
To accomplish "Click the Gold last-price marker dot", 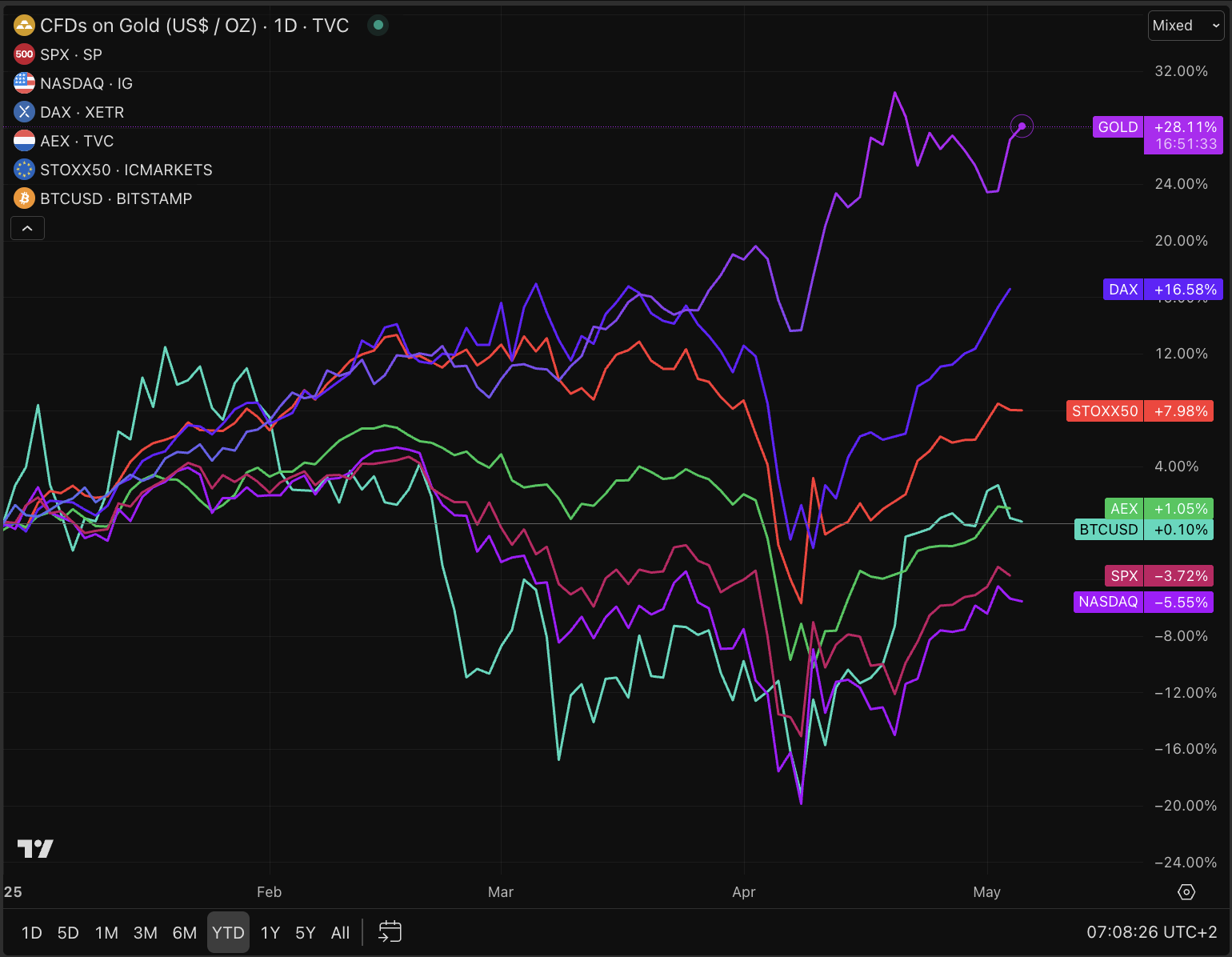I will pyautogui.click(x=1022, y=126).
